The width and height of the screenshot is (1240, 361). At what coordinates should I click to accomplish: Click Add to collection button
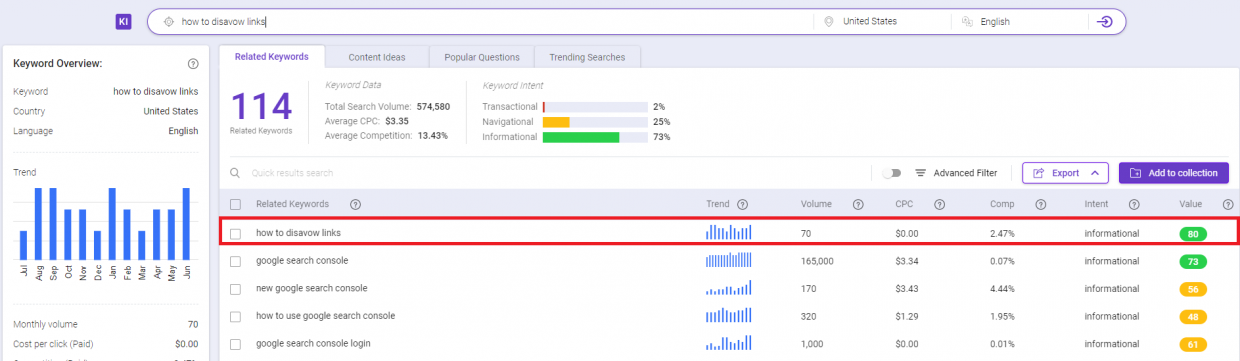click(1174, 173)
